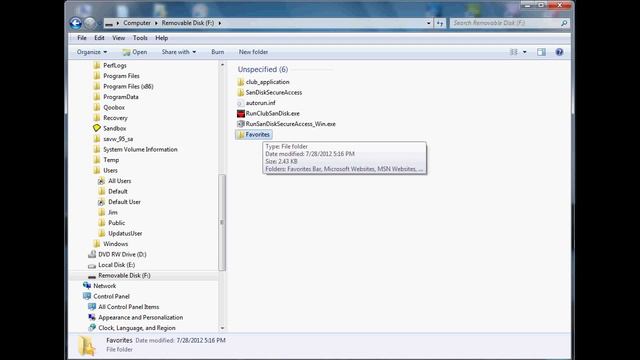Open the Edit menu
The height and width of the screenshot is (360, 640).
pos(99,38)
